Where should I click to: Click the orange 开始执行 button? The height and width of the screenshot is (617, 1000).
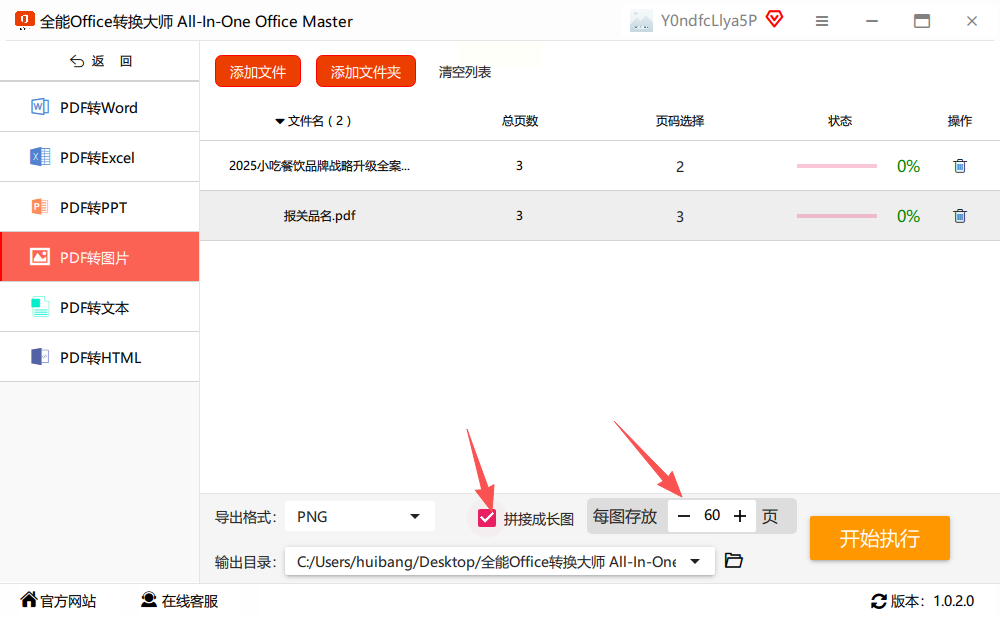pos(879,538)
